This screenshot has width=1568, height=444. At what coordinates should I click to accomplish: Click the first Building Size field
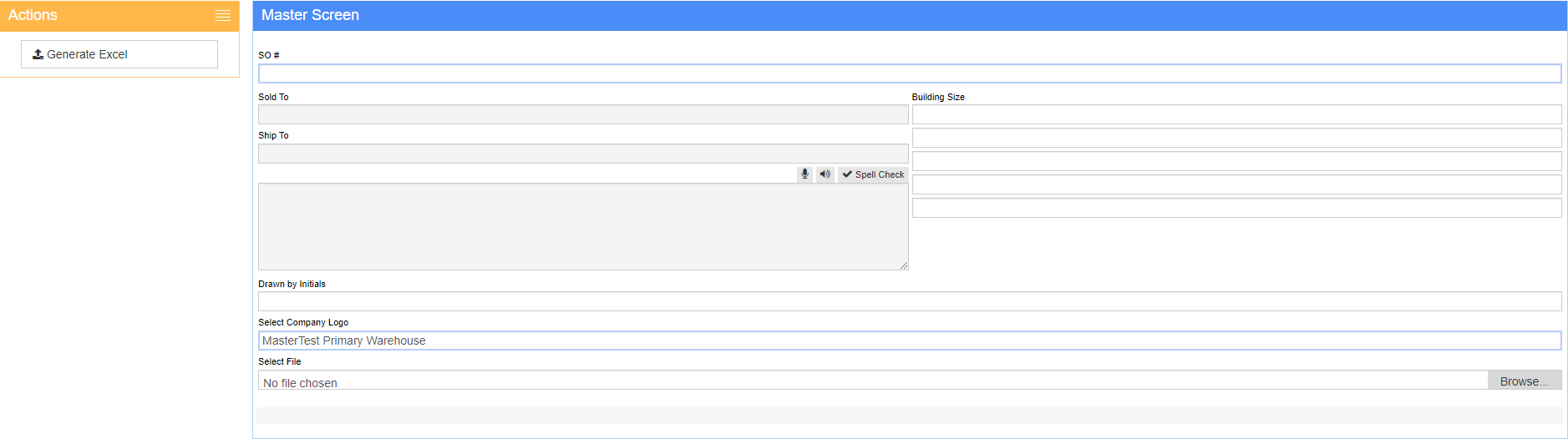point(1236,114)
